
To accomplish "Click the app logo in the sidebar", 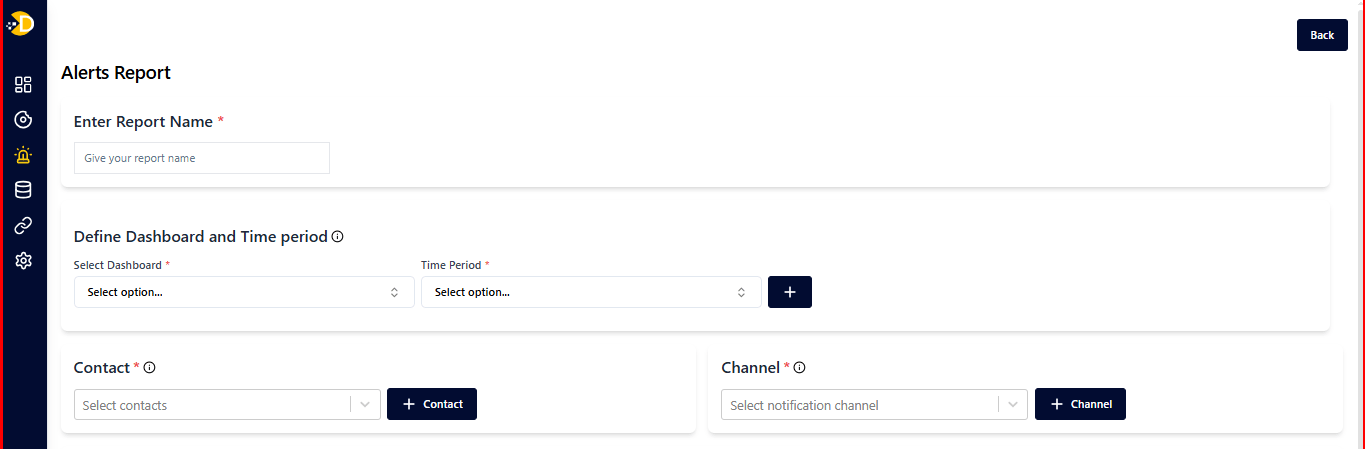I will coord(21,23).
